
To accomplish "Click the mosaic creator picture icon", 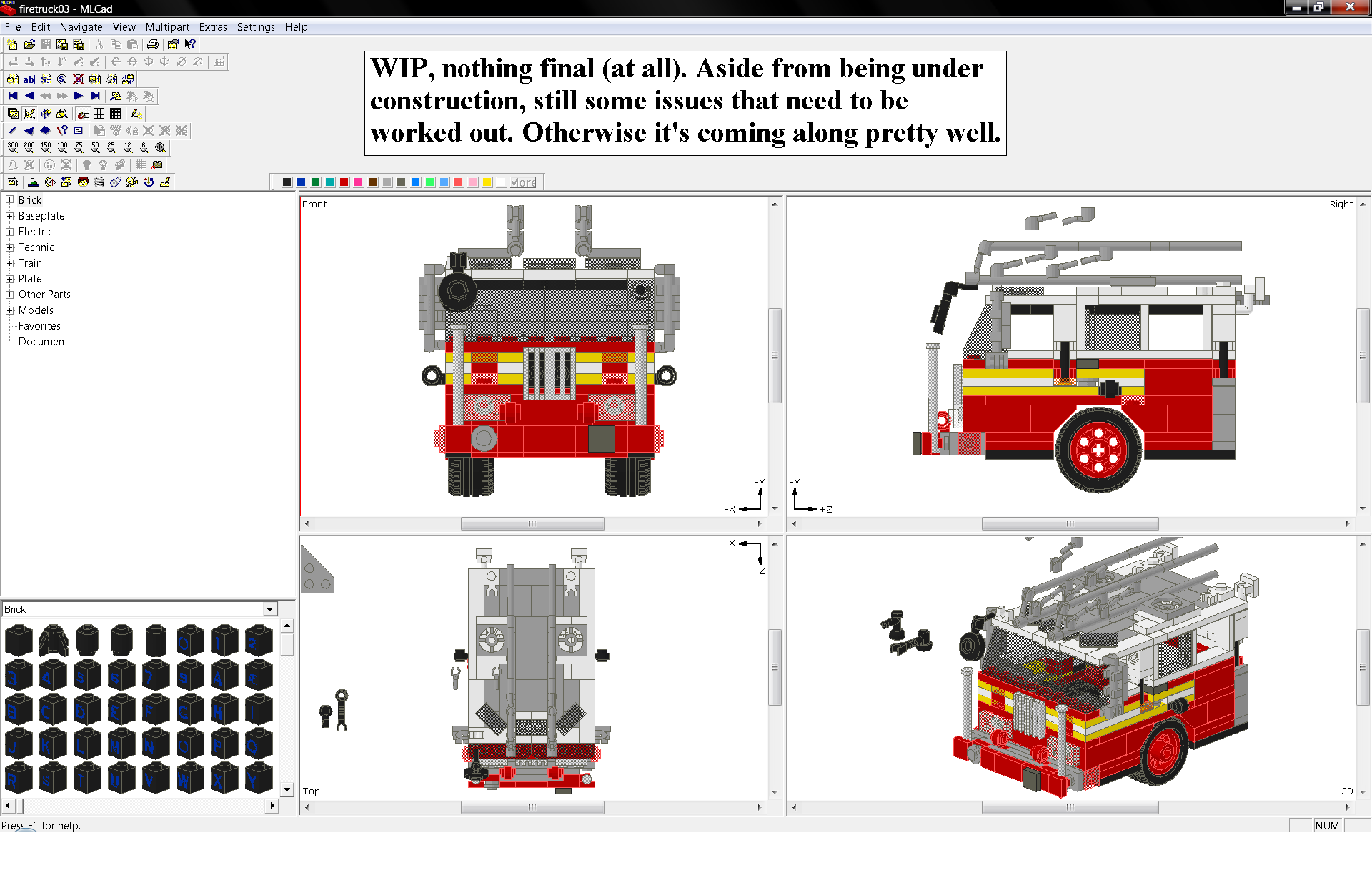I will [x=66, y=182].
